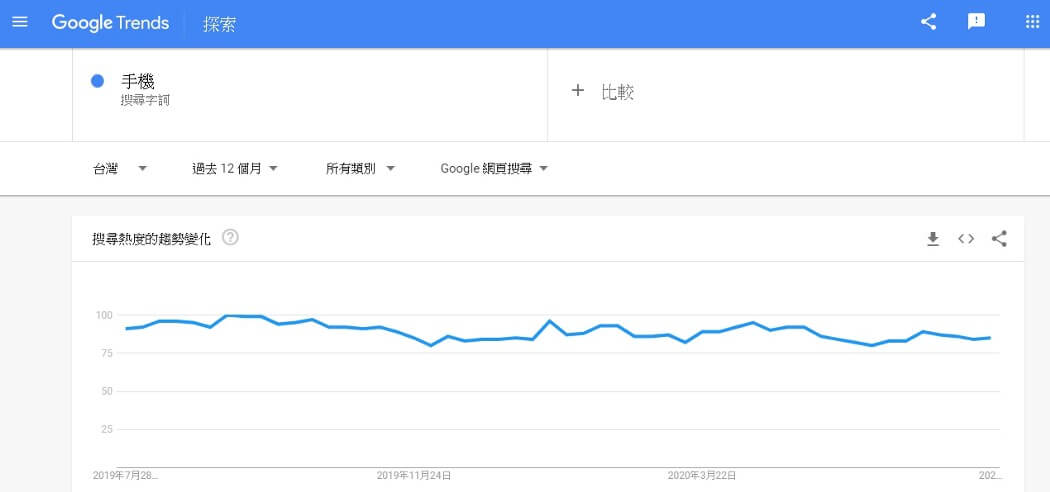Image resolution: width=1050 pixels, height=492 pixels.
Task: Open the Google apps grid
Action: click(1032, 22)
